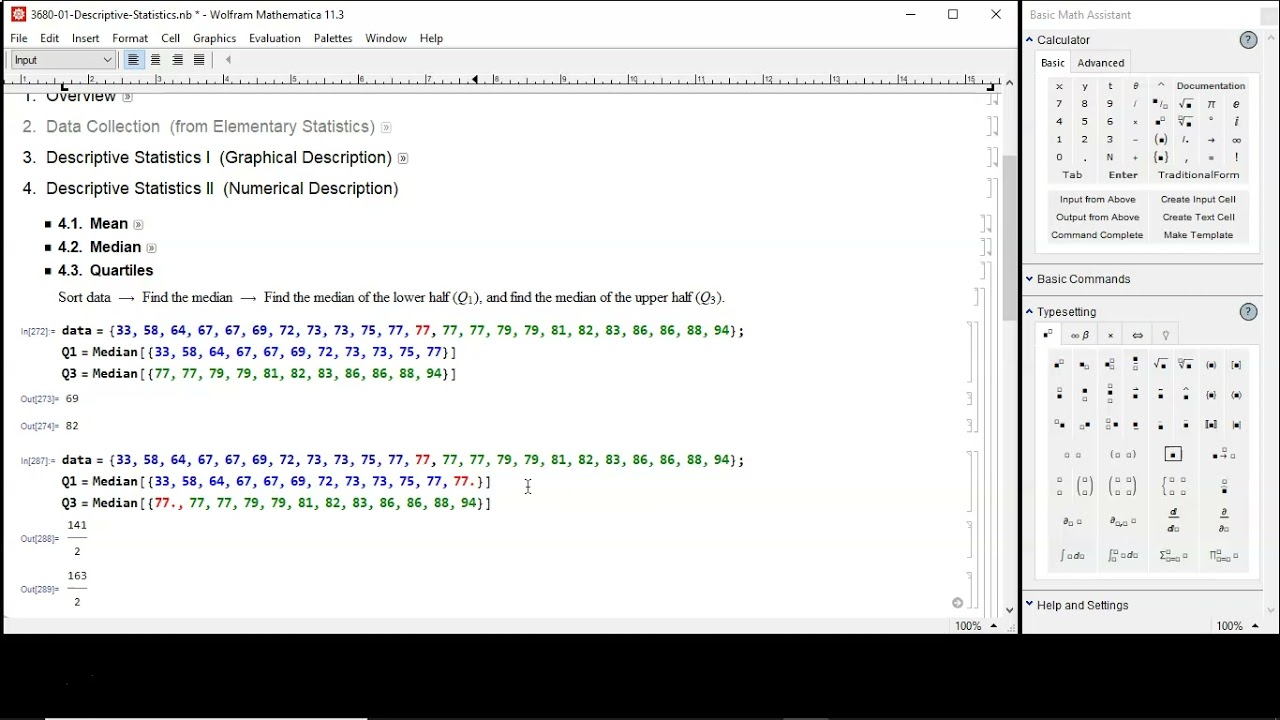Align text left in toolbar
1280x720 pixels.
(x=133, y=60)
